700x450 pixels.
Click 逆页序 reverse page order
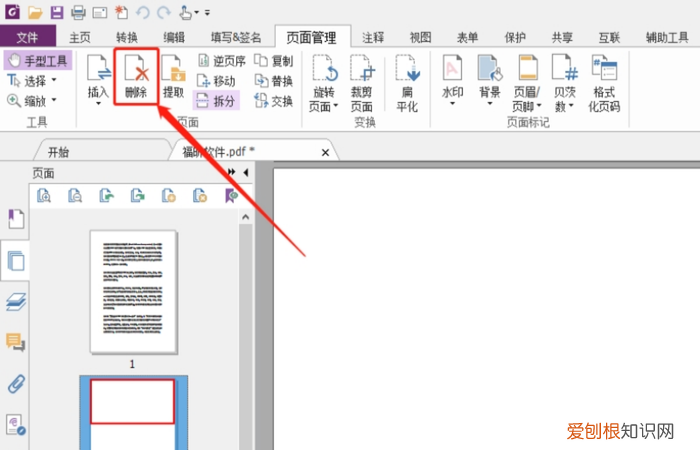(222, 61)
